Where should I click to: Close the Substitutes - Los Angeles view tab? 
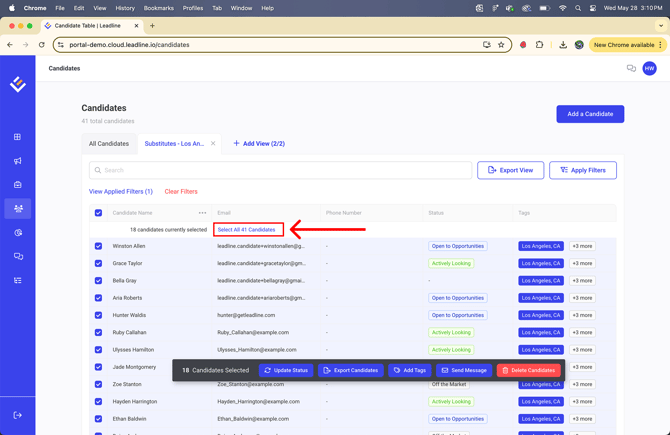coord(213,144)
